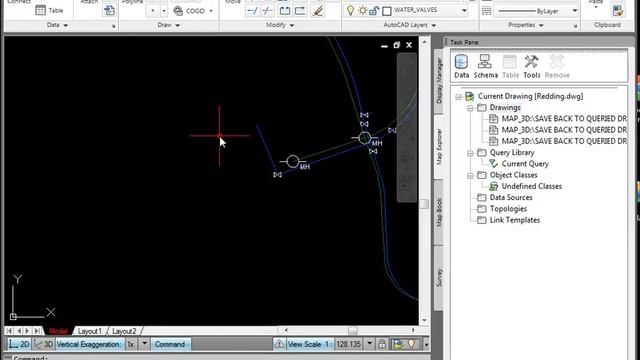Click the Paste clipboard icon in ribbon

coord(618,11)
